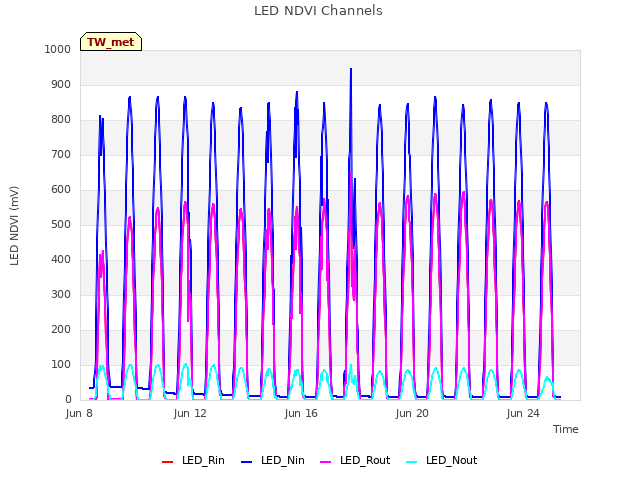Select the LED_Nin legend entry

pyautogui.click(x=273, y=460)
